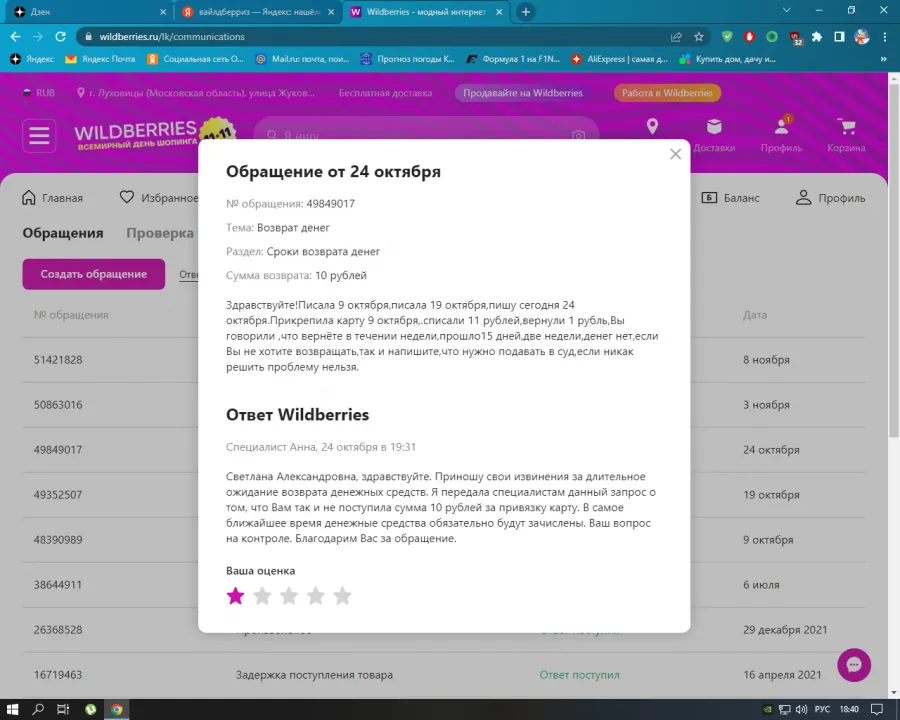Rate the answer three stars
This screenshot has height=720, width=900.
[x=289, y=596]
